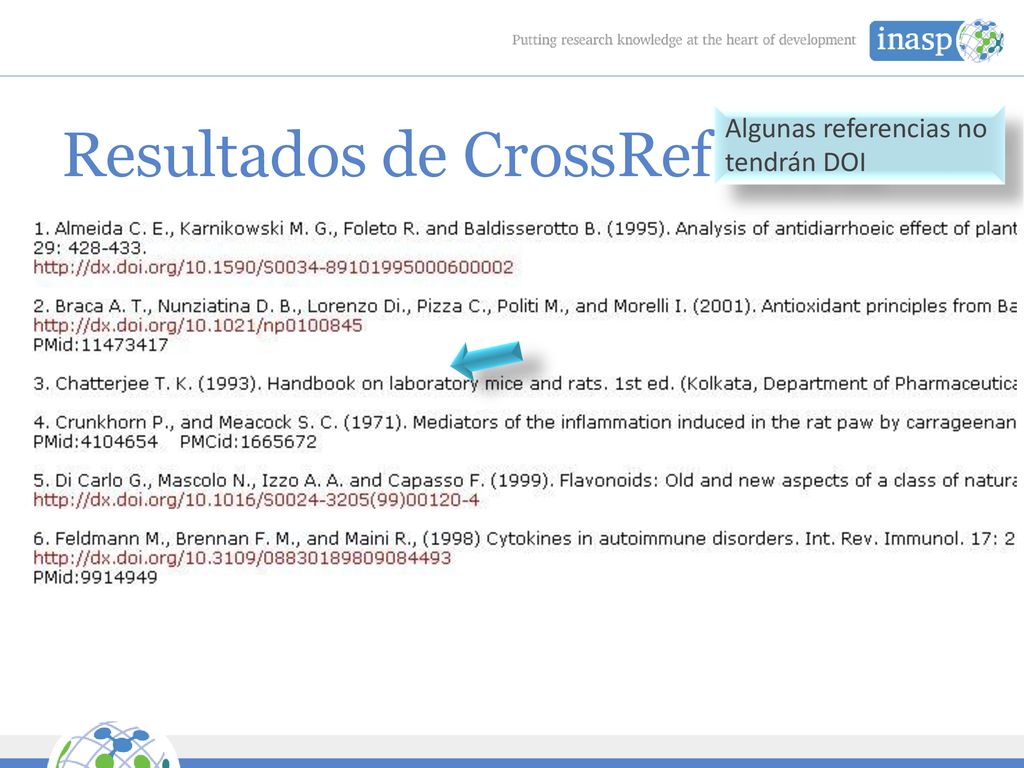Click the 'Resultados de CrossRef' title
The height and width of the screenshot is (768, 1024).
(x=388, y=155)
